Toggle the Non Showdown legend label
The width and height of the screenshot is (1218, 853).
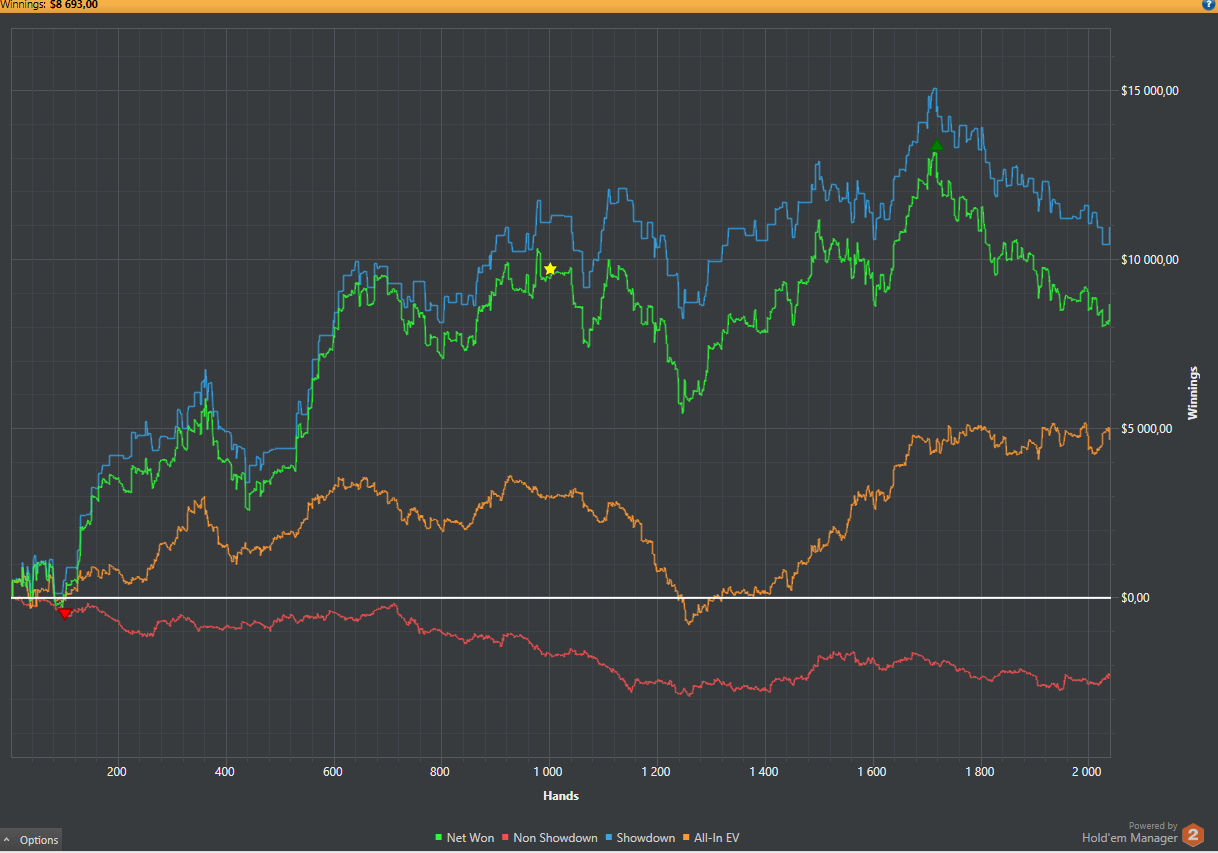pyautogui.click(x=555, y=838)
